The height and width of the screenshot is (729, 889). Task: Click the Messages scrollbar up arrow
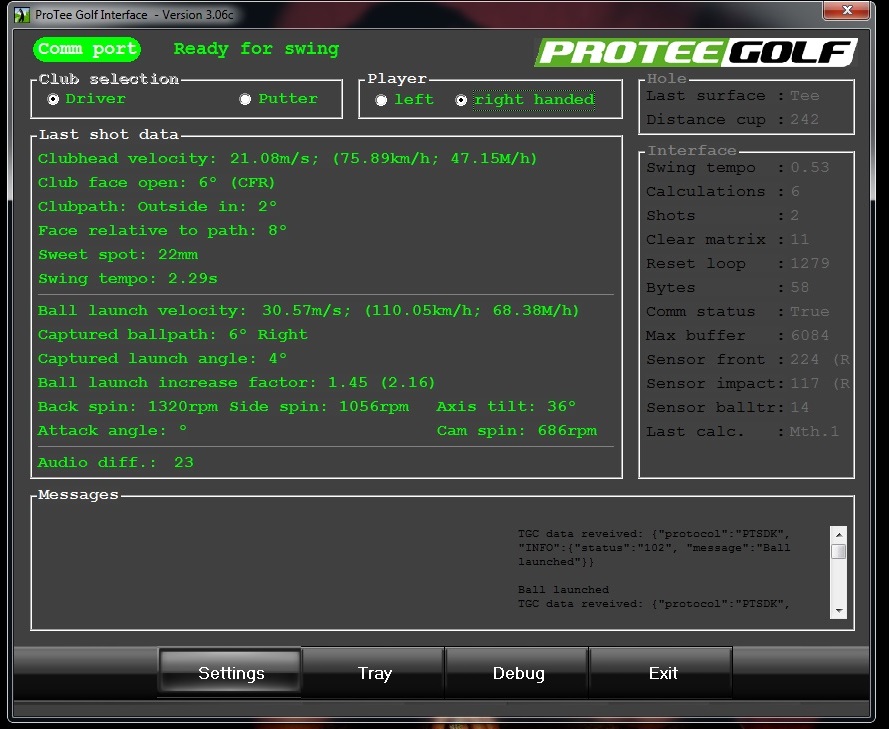tap(839, 535)
